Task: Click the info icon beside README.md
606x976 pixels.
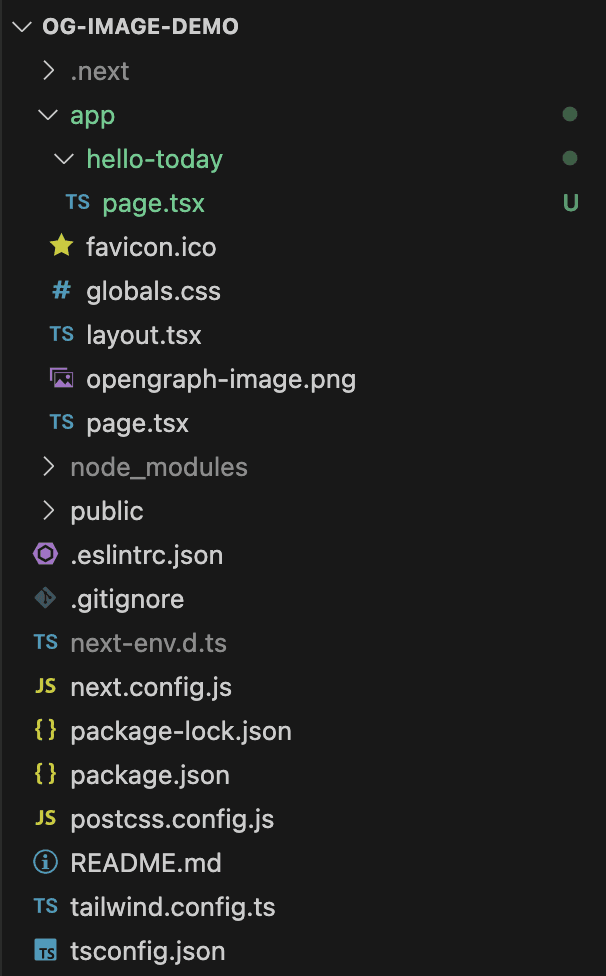Action: click(x=45, y=862)
